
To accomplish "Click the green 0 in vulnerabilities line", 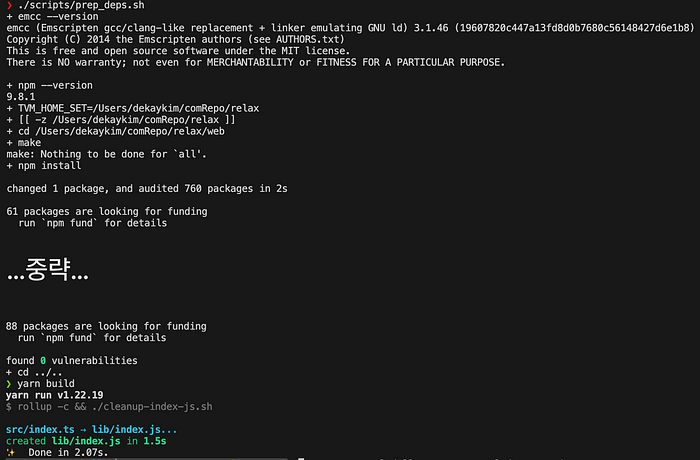I will click(x=43, y=360).
